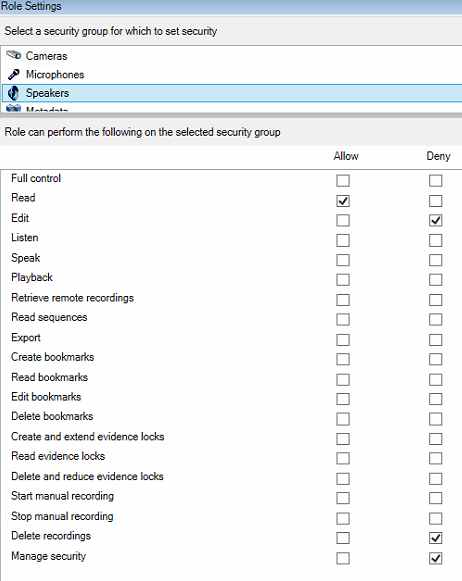
Task: Uncheck Deny for Edit permission
Action: [435, 220]
